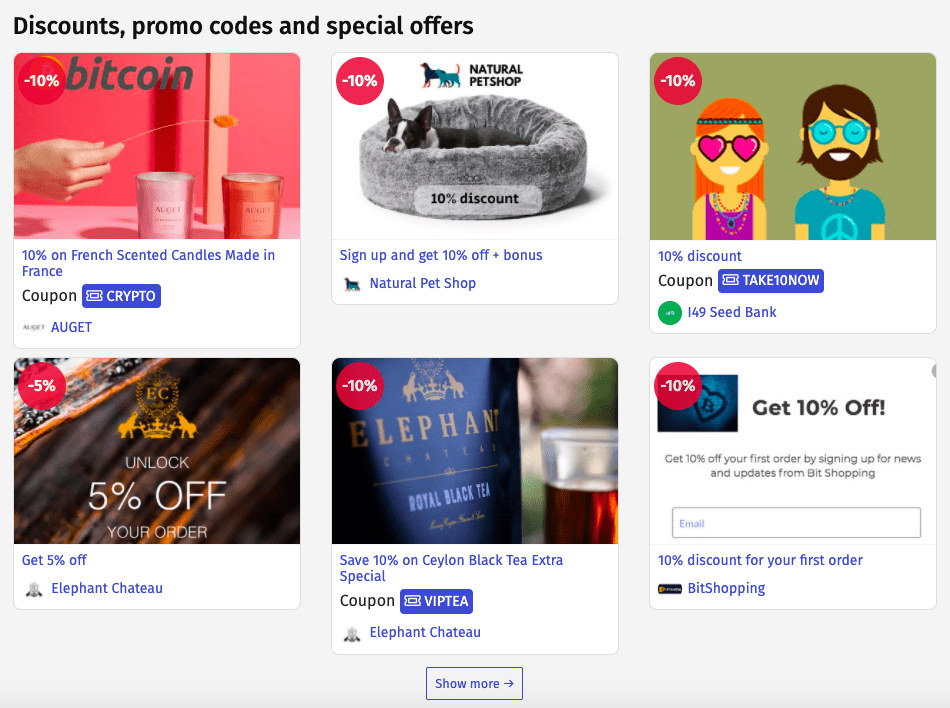Select the Natural Pet Shop paw icon
The width and height of the screenshot is (950, 708).
pyautogui.click(x=352, y=283)
